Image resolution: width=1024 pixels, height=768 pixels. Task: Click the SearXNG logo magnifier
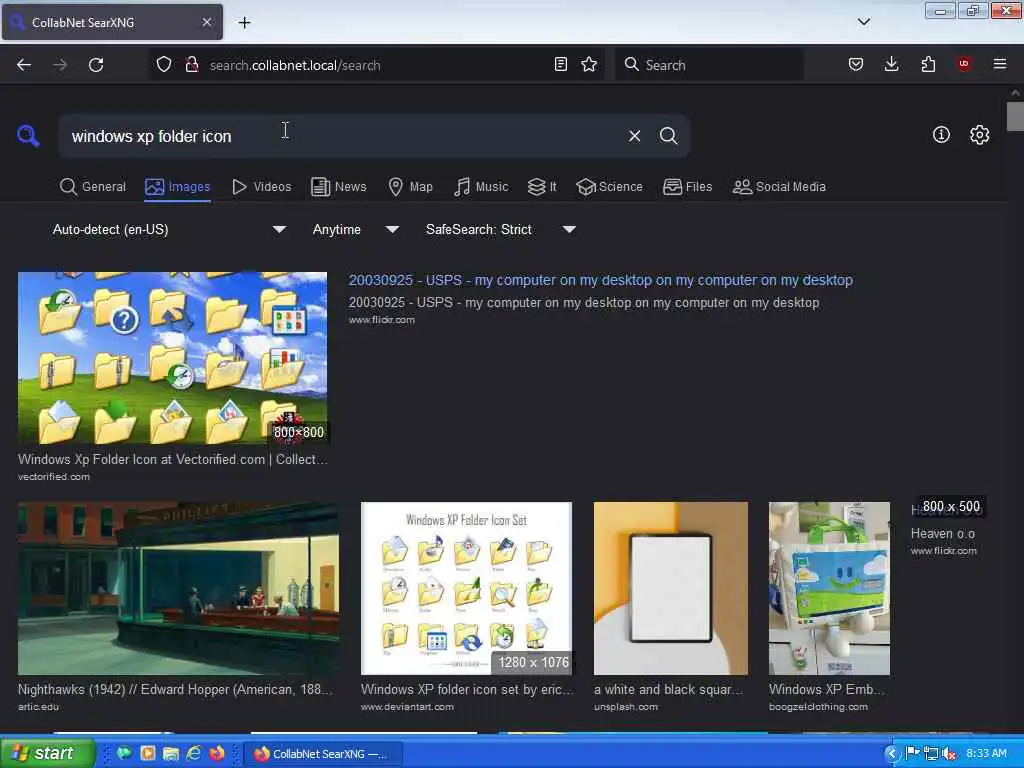tap(28, 136)
